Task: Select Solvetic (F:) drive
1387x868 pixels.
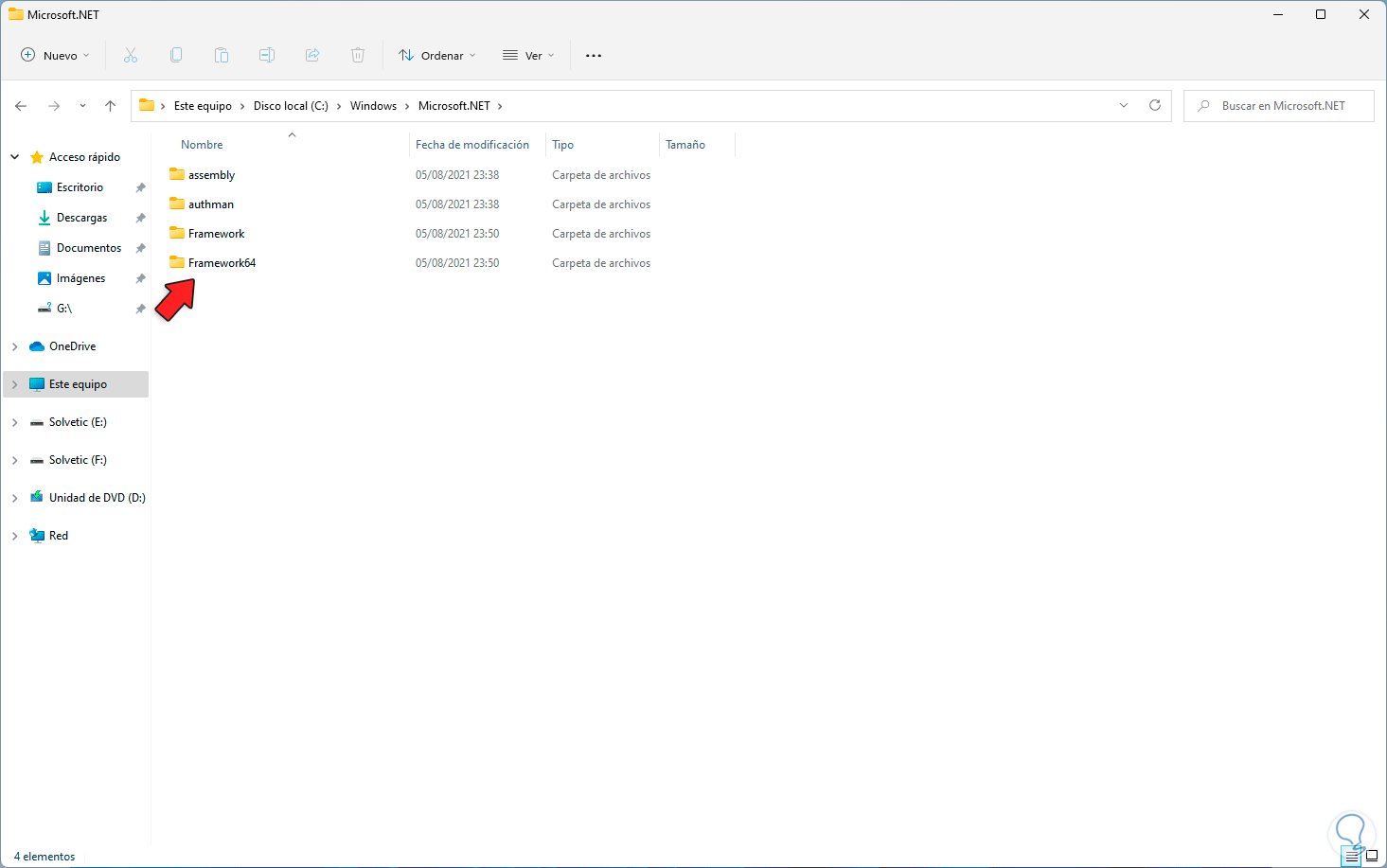Action: tap(78, 460)
